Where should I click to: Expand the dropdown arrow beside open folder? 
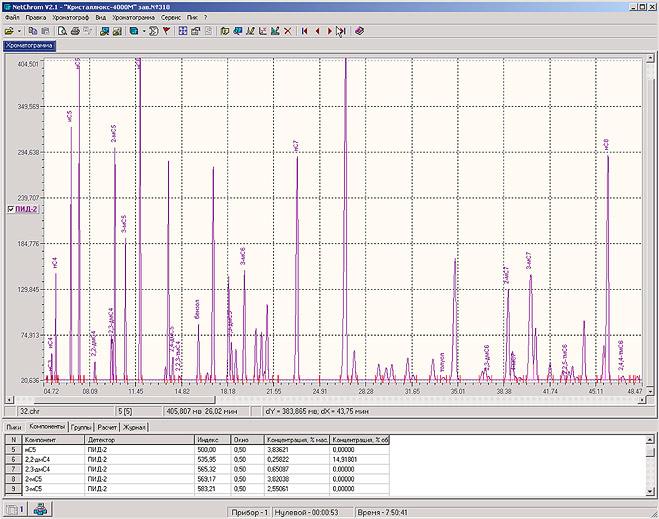click(x=21, y=31)
